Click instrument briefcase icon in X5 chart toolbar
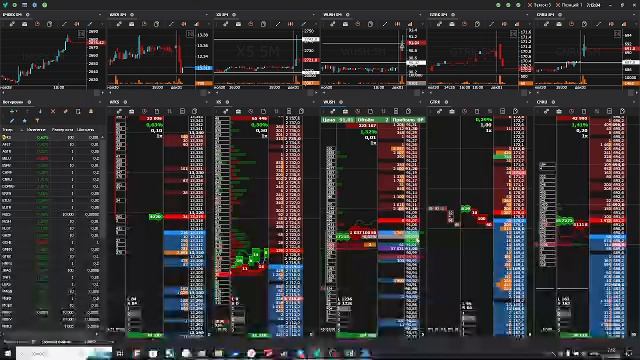Screen dimensions: 640x360 coord(238,24)
